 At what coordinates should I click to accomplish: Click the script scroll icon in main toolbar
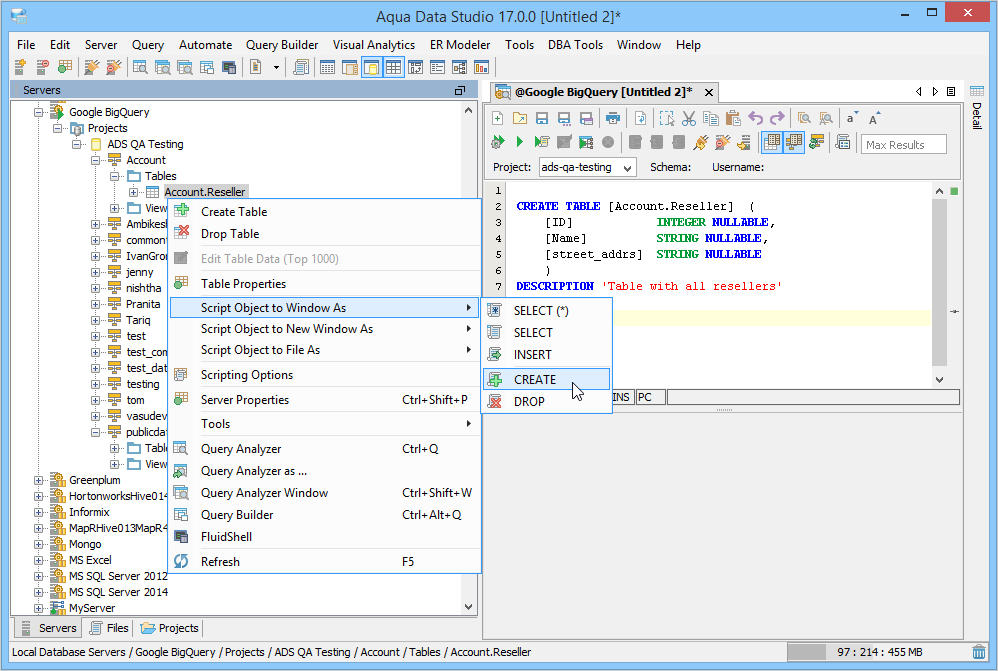pyautogui.click(x=300, y=67)
